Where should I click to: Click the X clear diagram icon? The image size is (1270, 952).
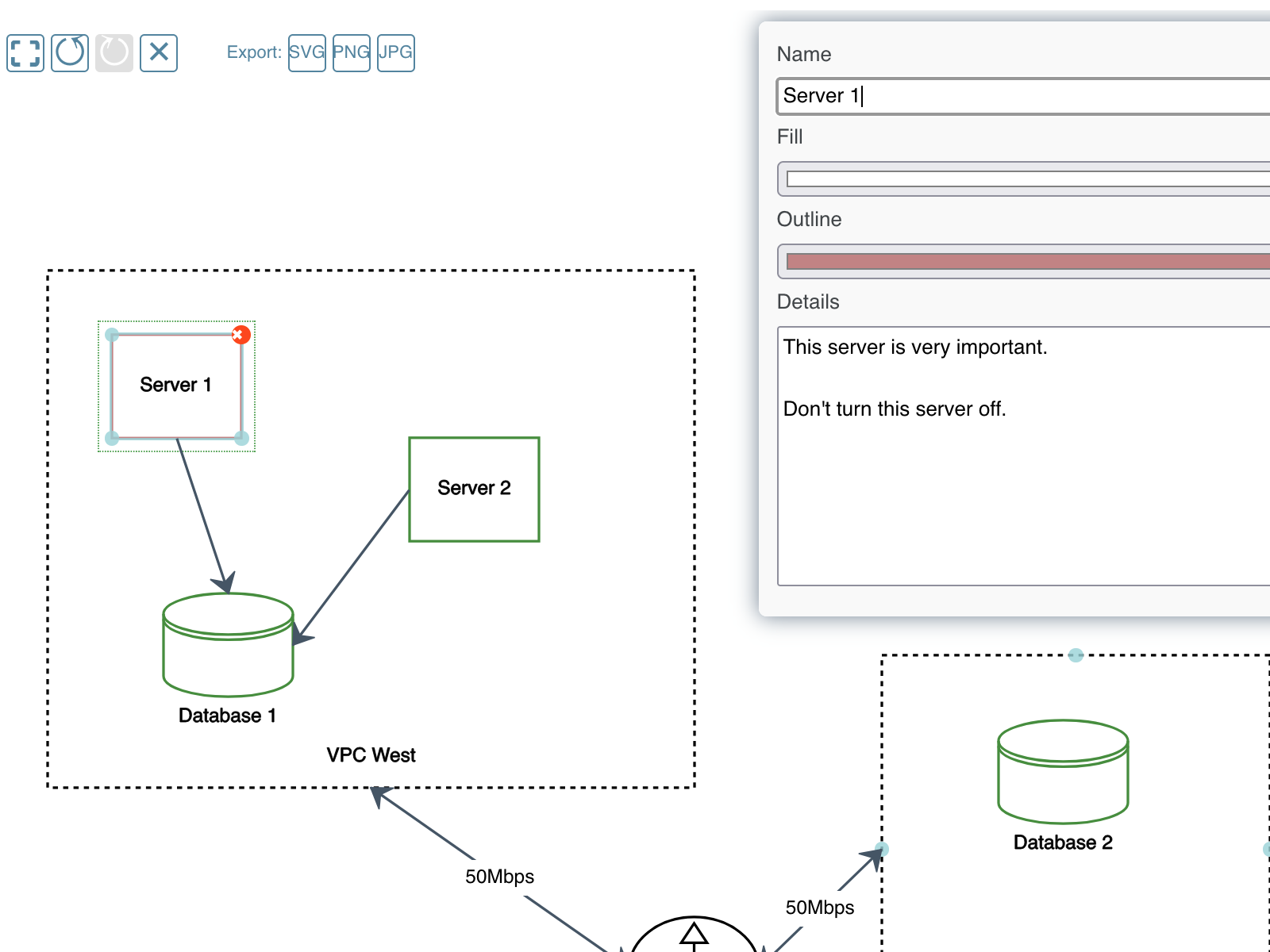(x=159, y=53)
